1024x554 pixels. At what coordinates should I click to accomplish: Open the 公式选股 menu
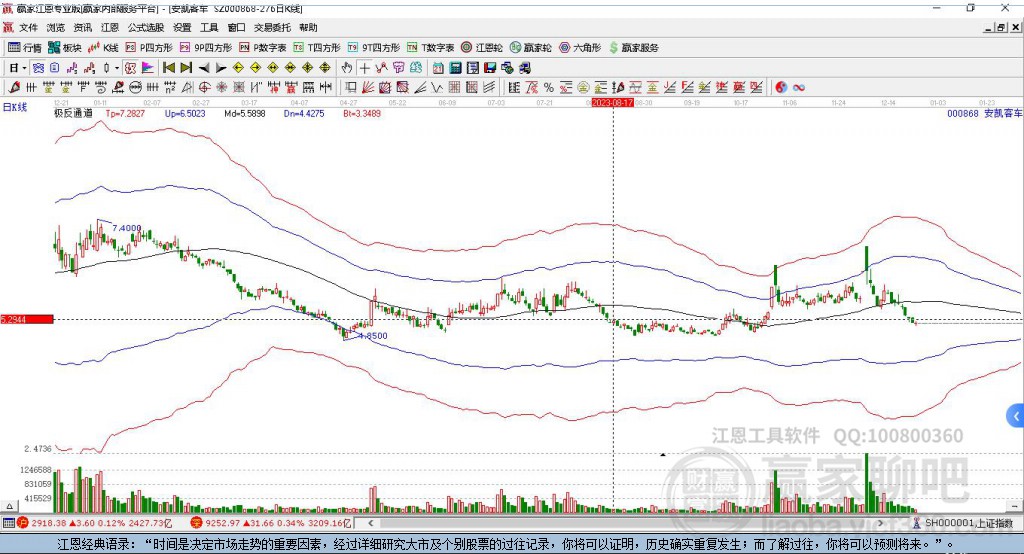(146, 27)
